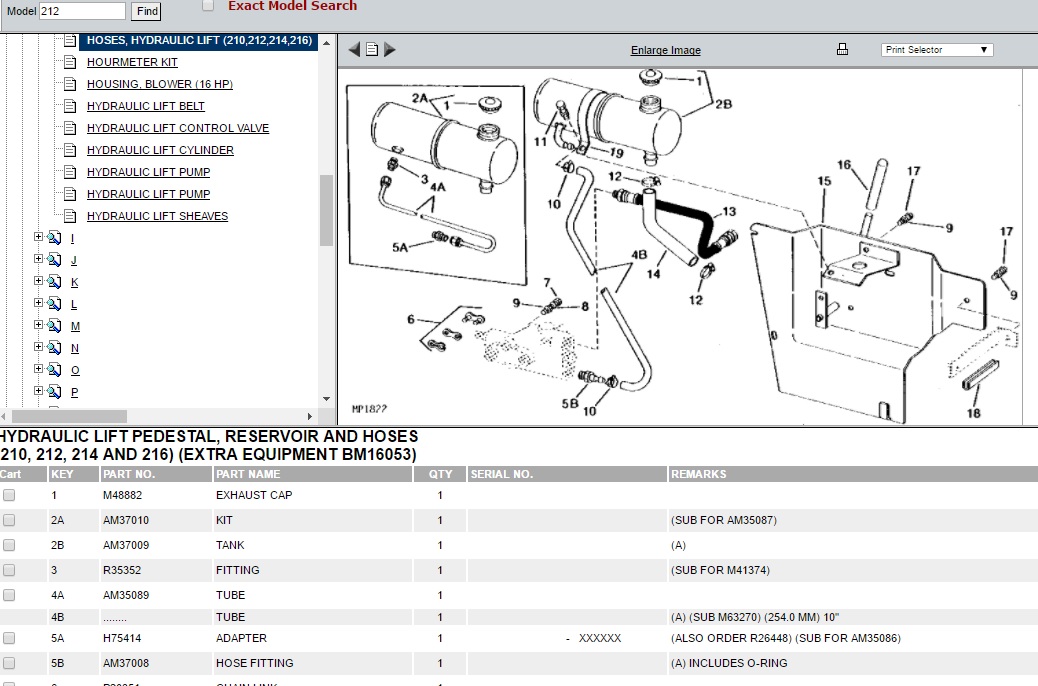
Task: Tick the cart checkbox for EXHAUST CAP
Action: (9, 495)
